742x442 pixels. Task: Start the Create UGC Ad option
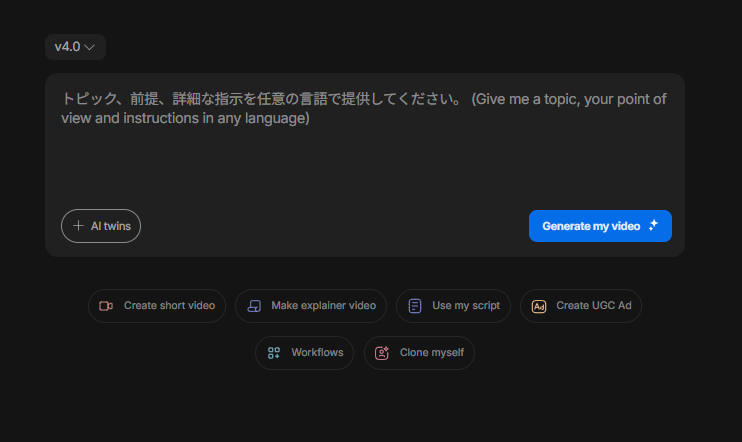coord(581,306)
